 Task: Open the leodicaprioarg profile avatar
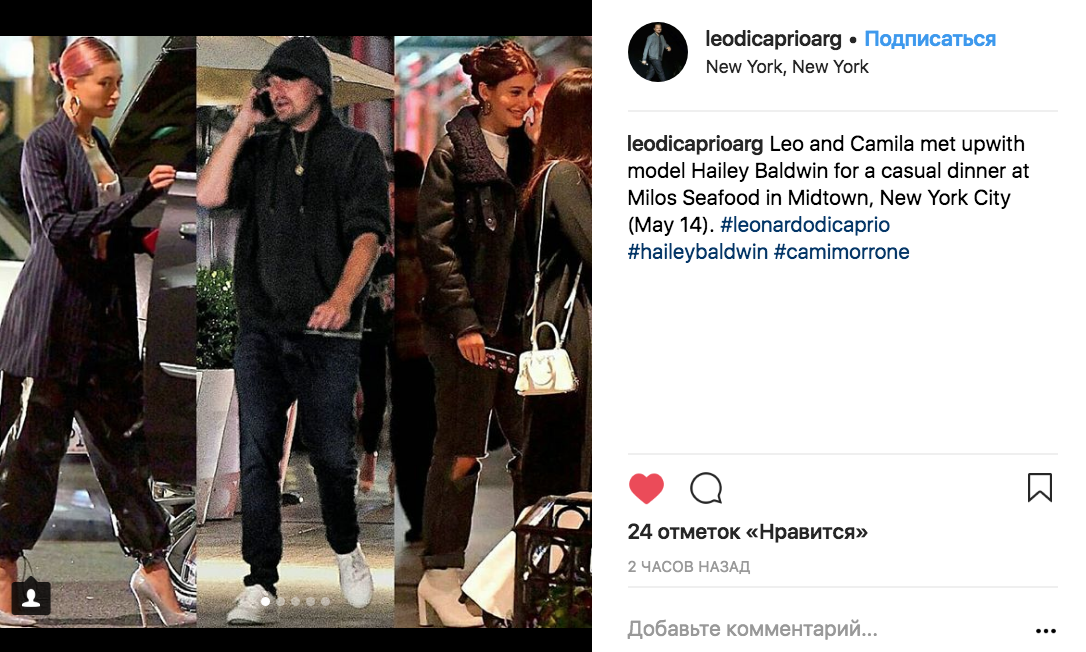click(657, 52)
